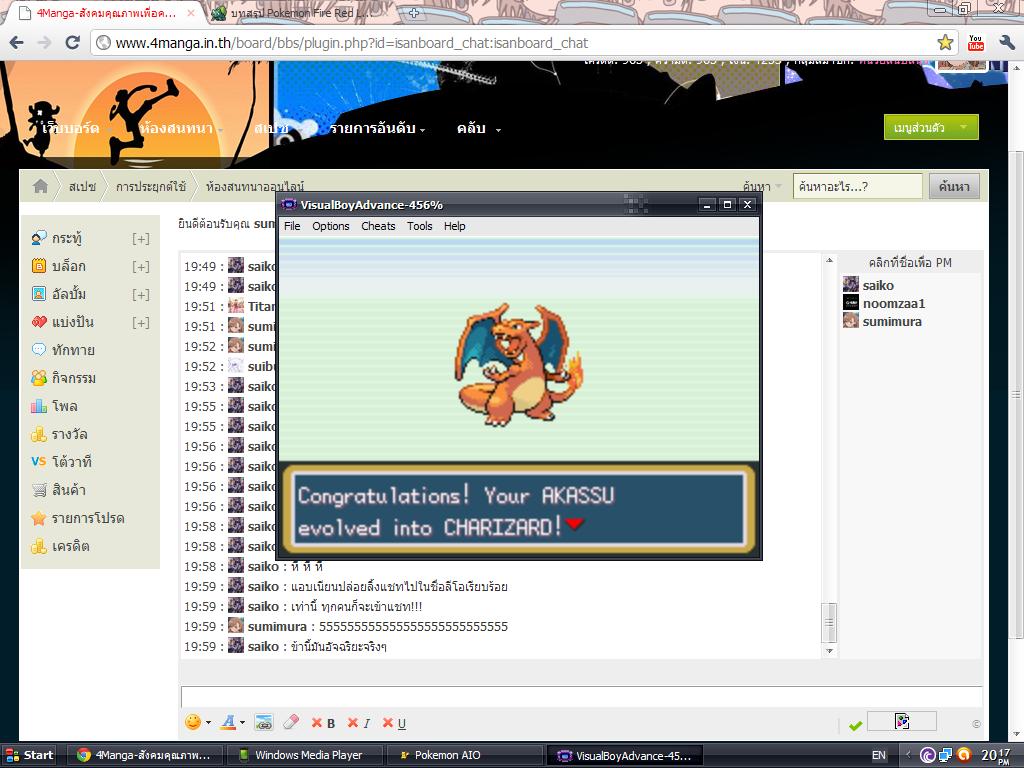
Task: Switch to Pokemon AIO in taskbar
Action: coord(464,756)
